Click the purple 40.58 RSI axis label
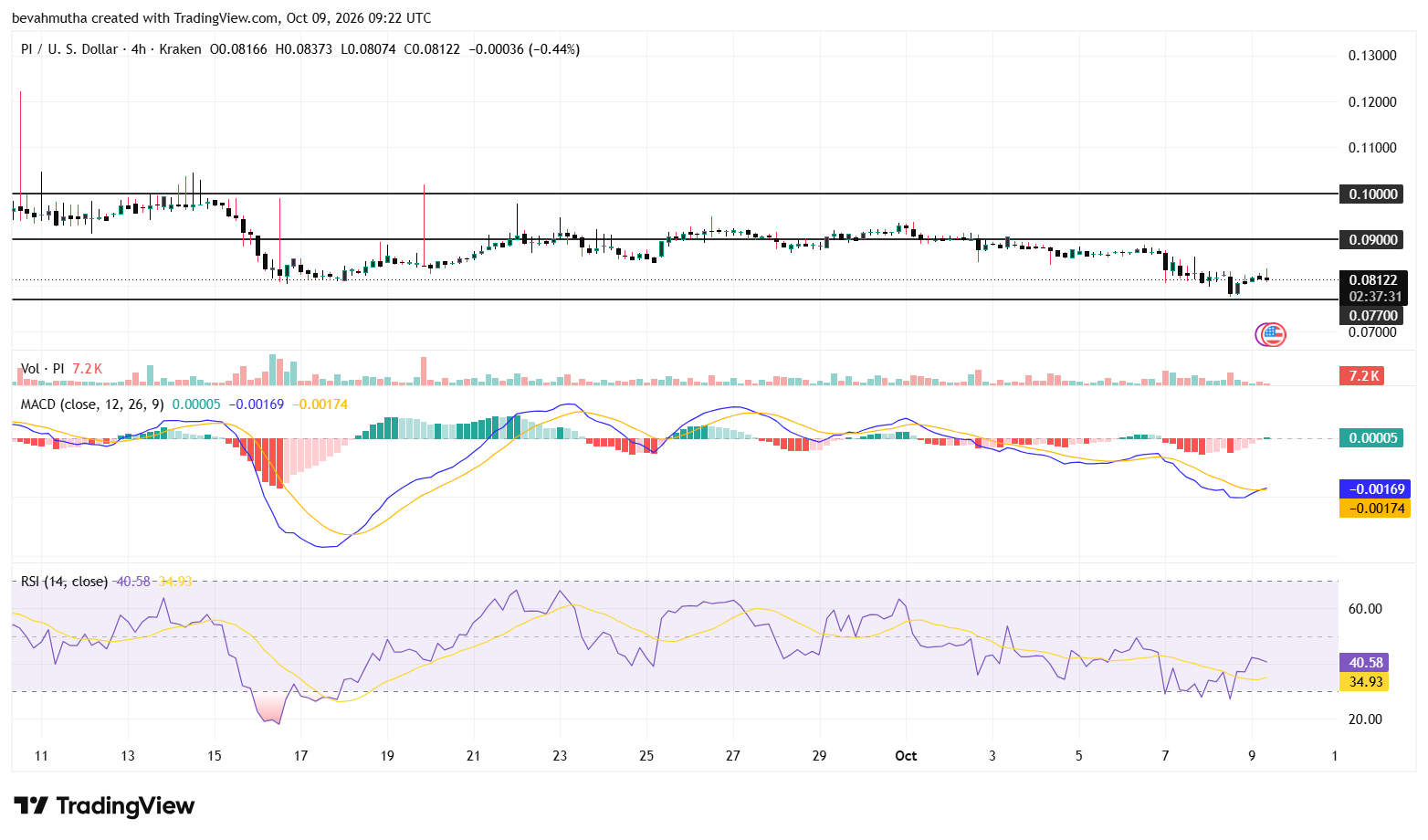Screen dimensions: 1428x840 [1364, 663]
